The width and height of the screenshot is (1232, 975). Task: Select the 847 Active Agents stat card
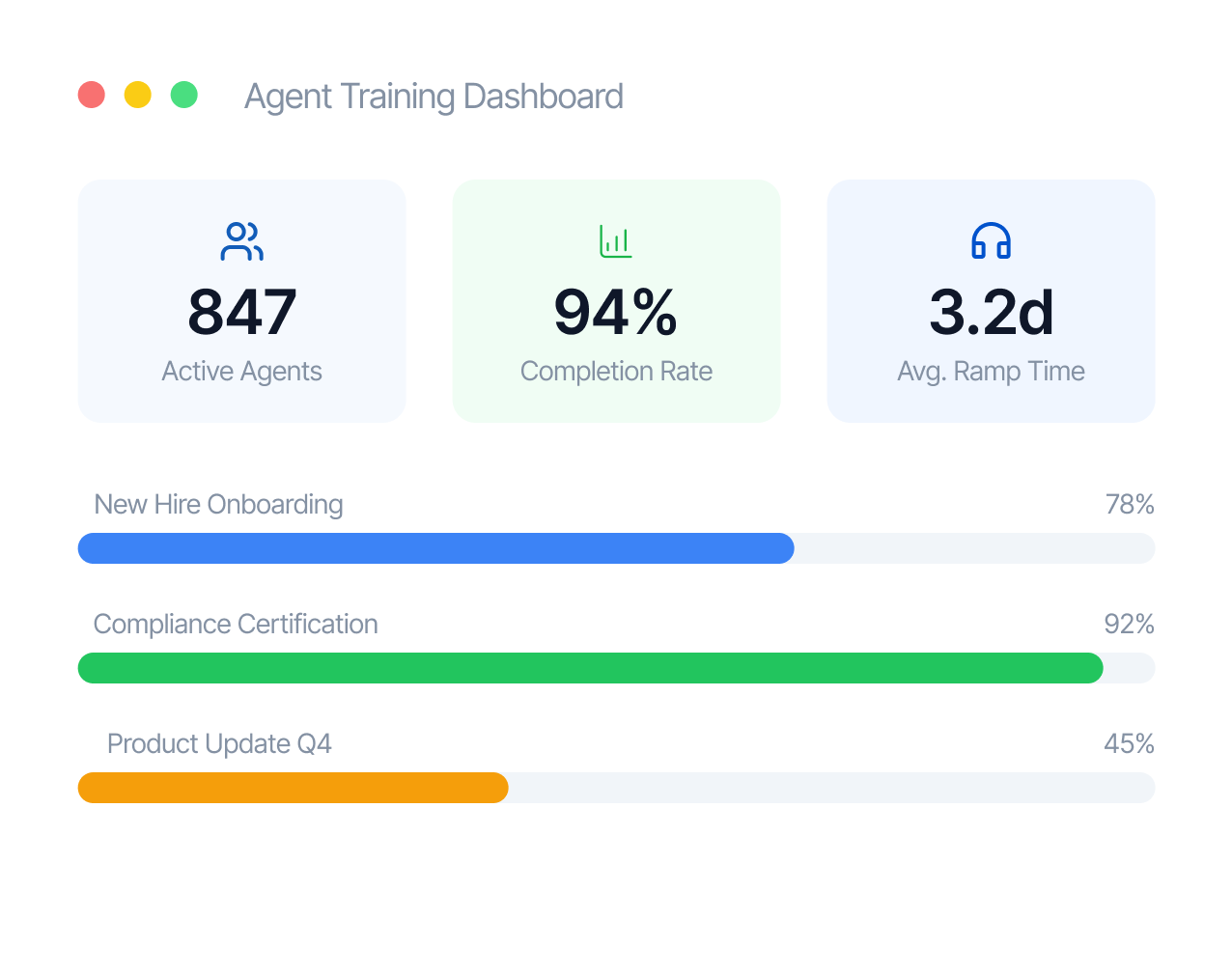pos(242,300)
